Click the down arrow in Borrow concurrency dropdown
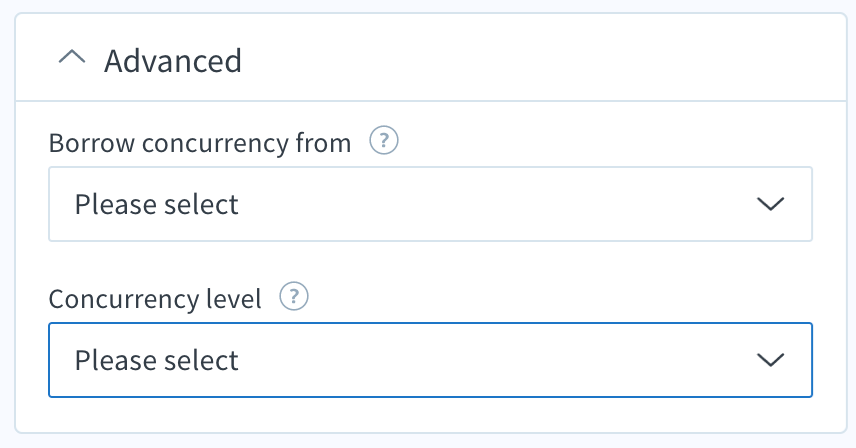 (770, 204)
